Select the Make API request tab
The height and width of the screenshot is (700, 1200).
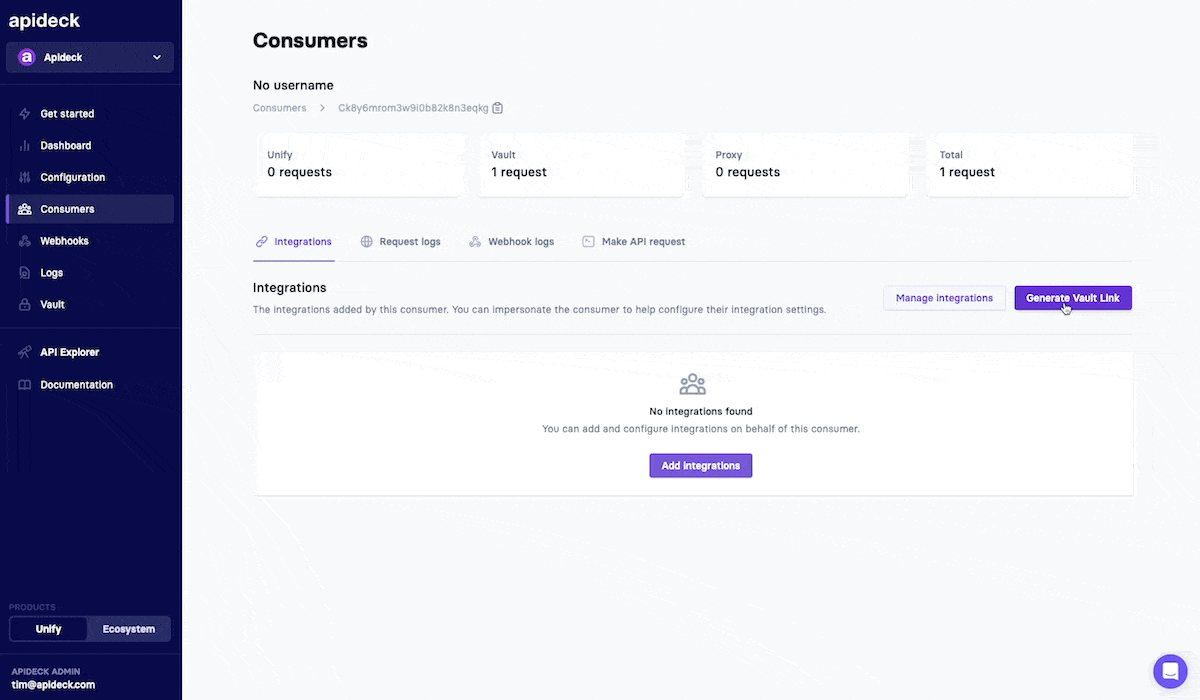pos(634,242)
